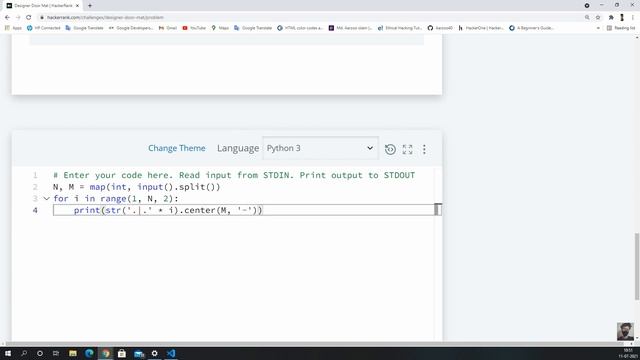This screenshot has width=640, height=360.
Task: Go back to the previous page
Action: coord(7,18)
